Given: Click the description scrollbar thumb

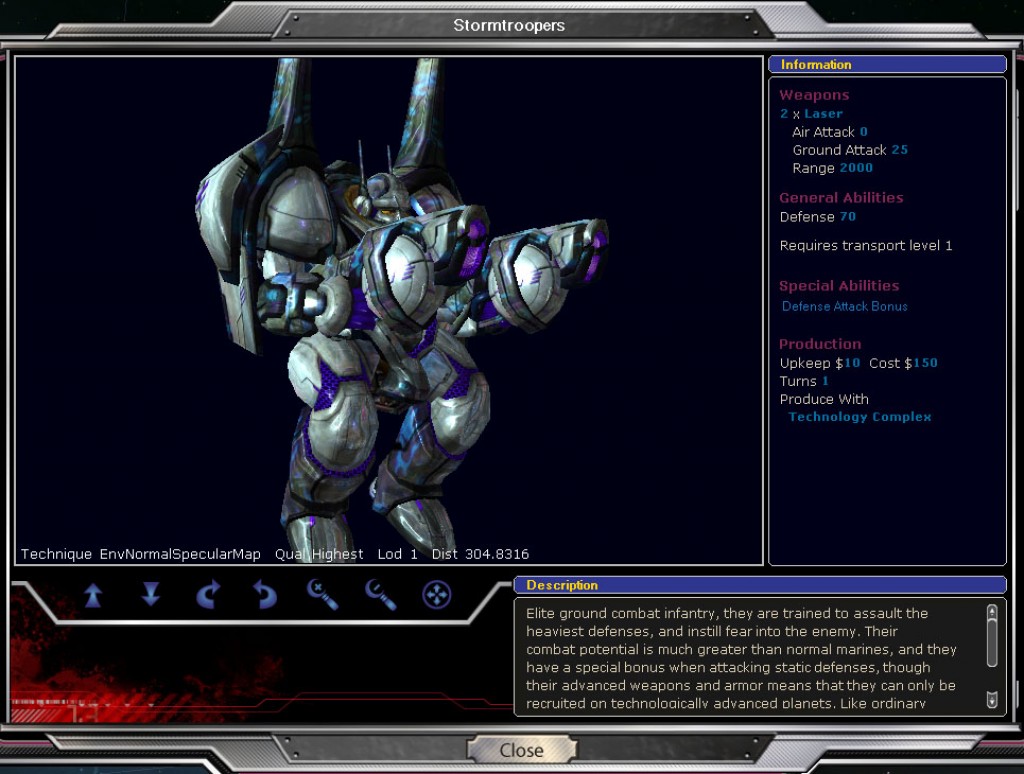Looking at the screenshot, I should click(991, 642).
